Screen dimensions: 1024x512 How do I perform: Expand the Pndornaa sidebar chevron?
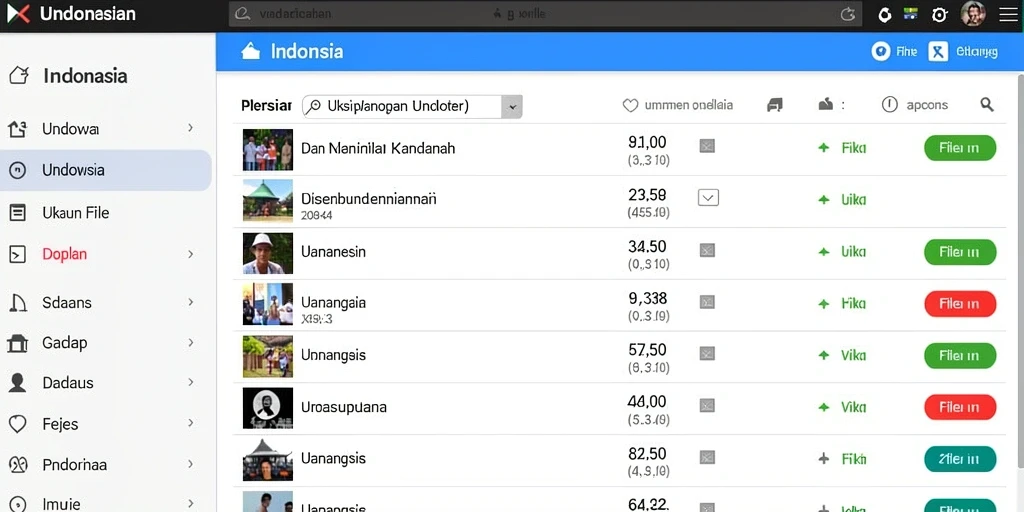[x=191, y=464]
